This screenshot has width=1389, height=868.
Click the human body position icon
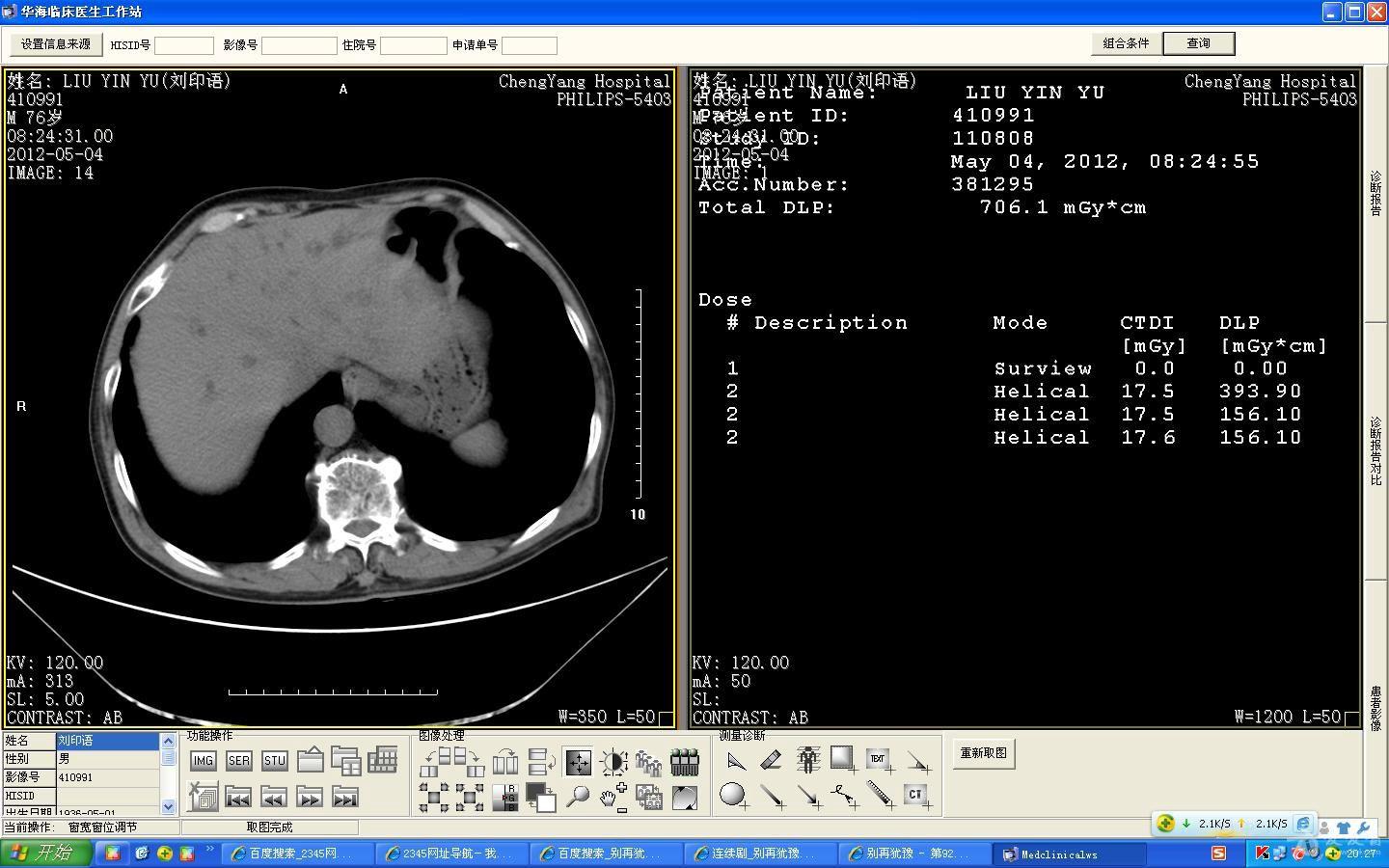click(x=808, y=761)
